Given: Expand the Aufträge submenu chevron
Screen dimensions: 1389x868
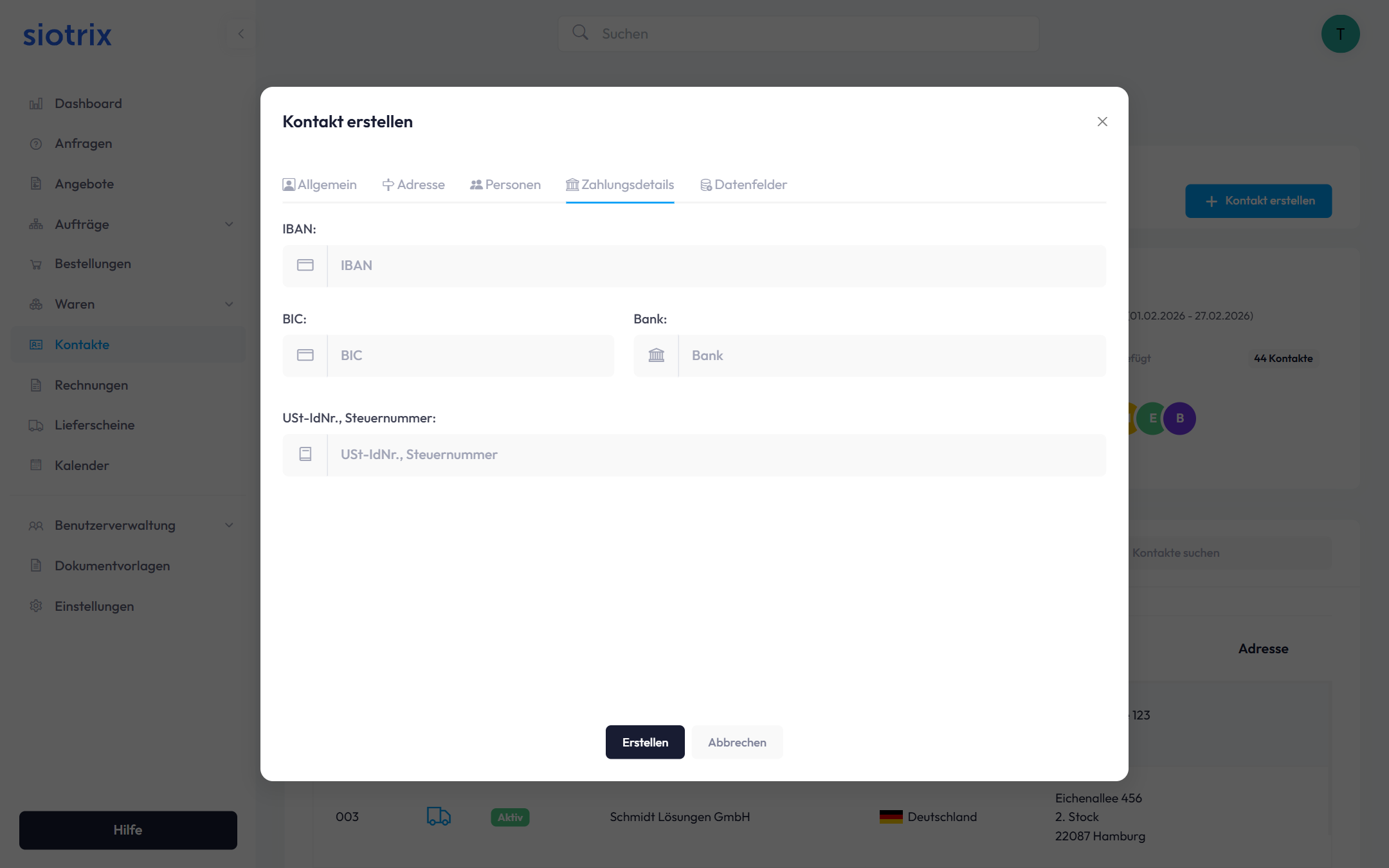Looking at the screenshot, I should [229, 224].
